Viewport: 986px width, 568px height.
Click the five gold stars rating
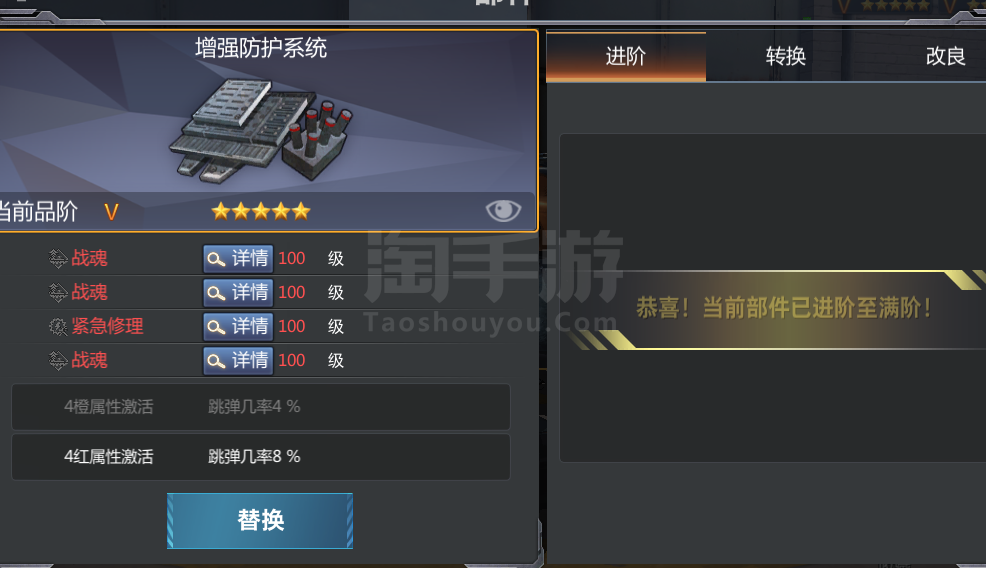point(261,211)
